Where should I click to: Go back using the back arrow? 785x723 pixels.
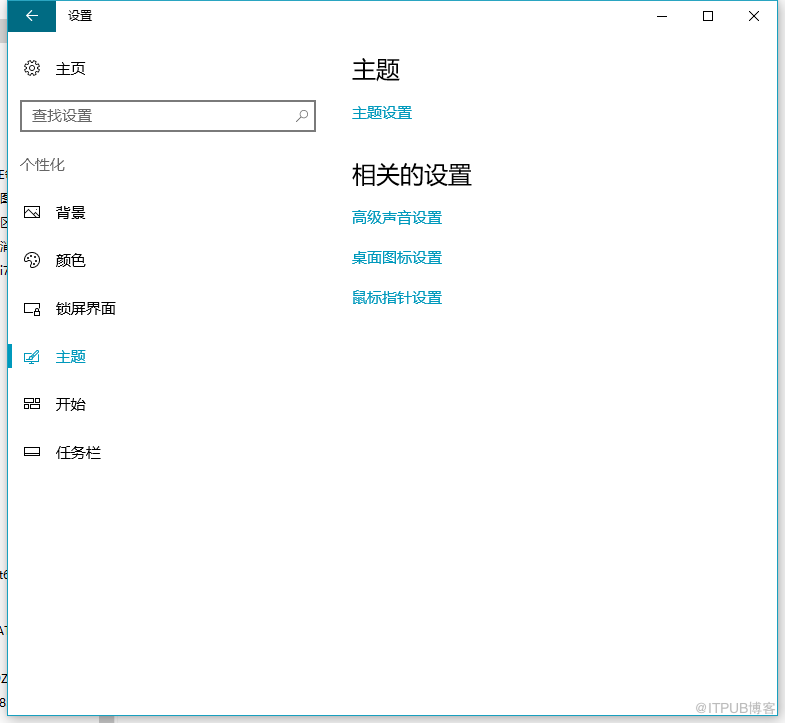click(x=32, y=16)
